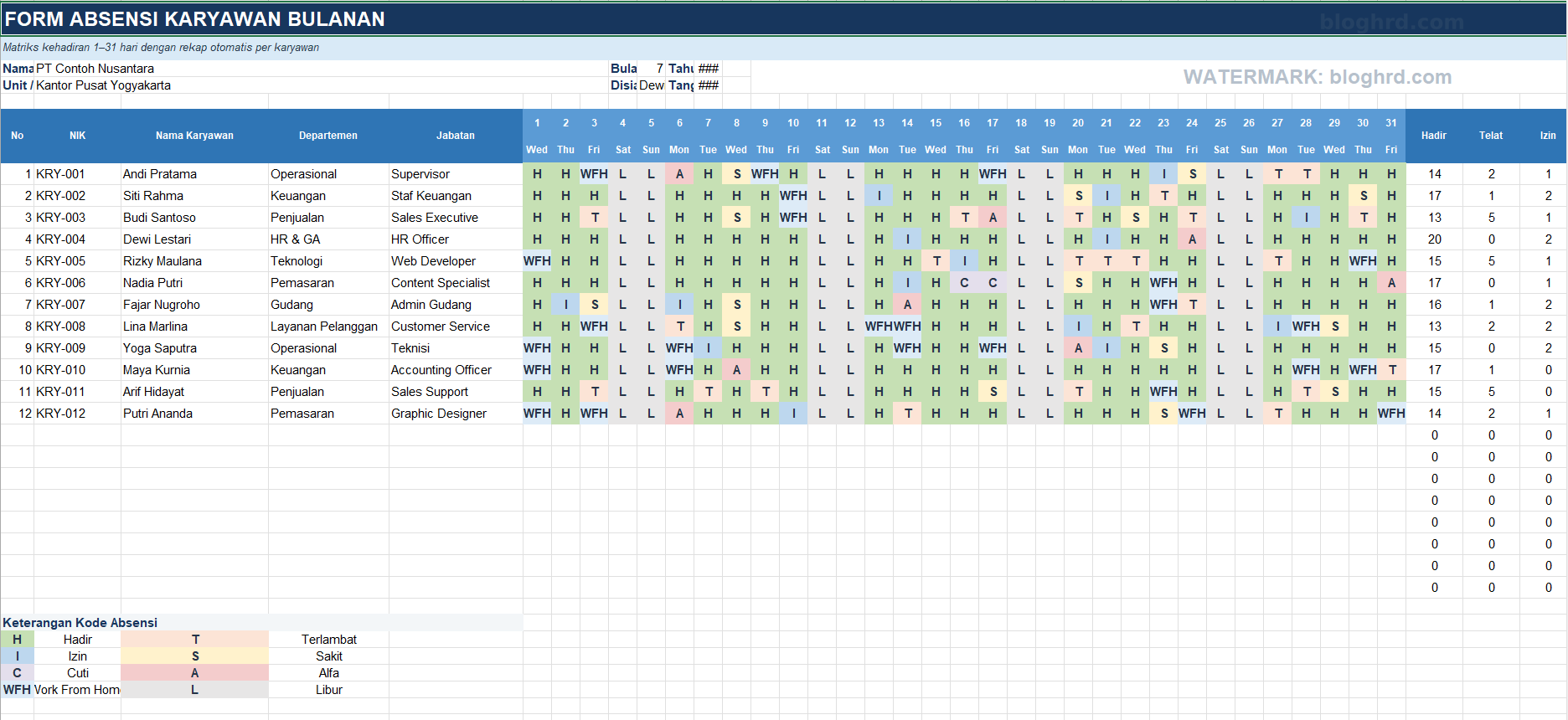Select the "Sales Executive" job title cell
The width and height of the screenshot is (1568, 720).
(x=456, y=218)
